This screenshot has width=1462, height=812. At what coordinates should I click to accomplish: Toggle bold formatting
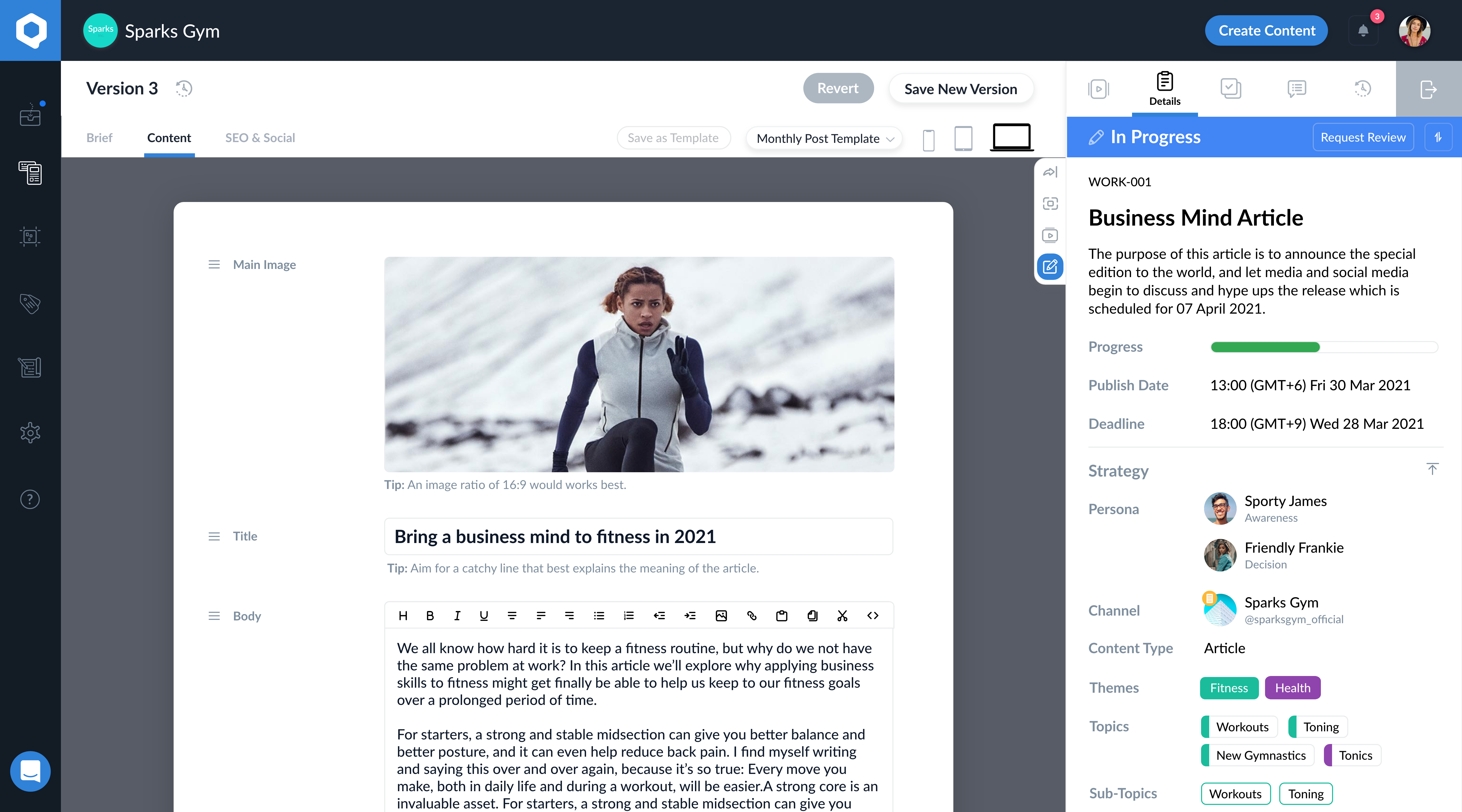click(430, 616)
